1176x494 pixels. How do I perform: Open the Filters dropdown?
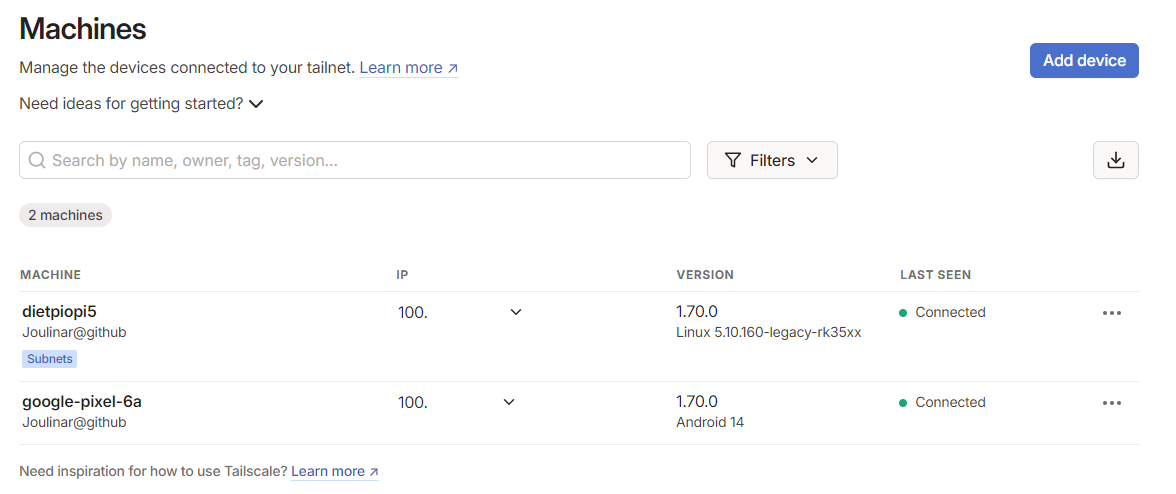[x=772, y=160]
